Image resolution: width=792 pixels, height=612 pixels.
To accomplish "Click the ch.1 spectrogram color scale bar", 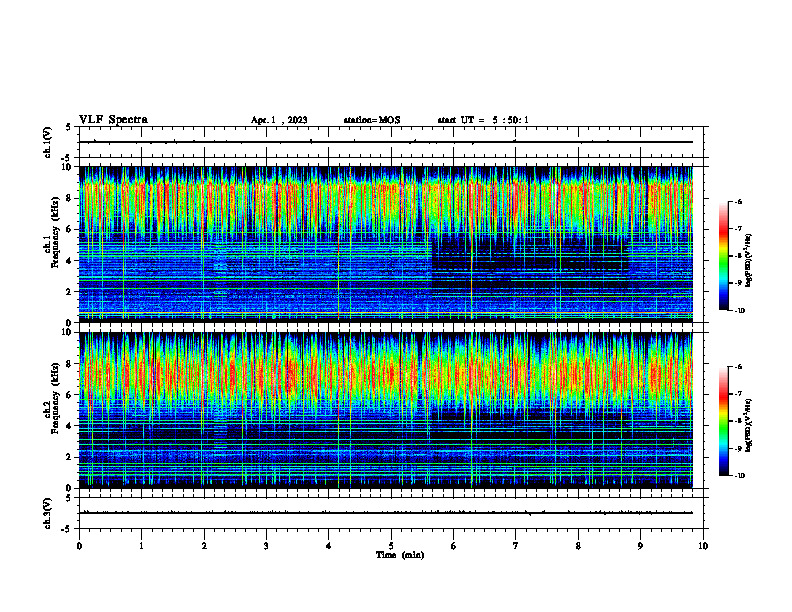I will [x=723, y=256].
